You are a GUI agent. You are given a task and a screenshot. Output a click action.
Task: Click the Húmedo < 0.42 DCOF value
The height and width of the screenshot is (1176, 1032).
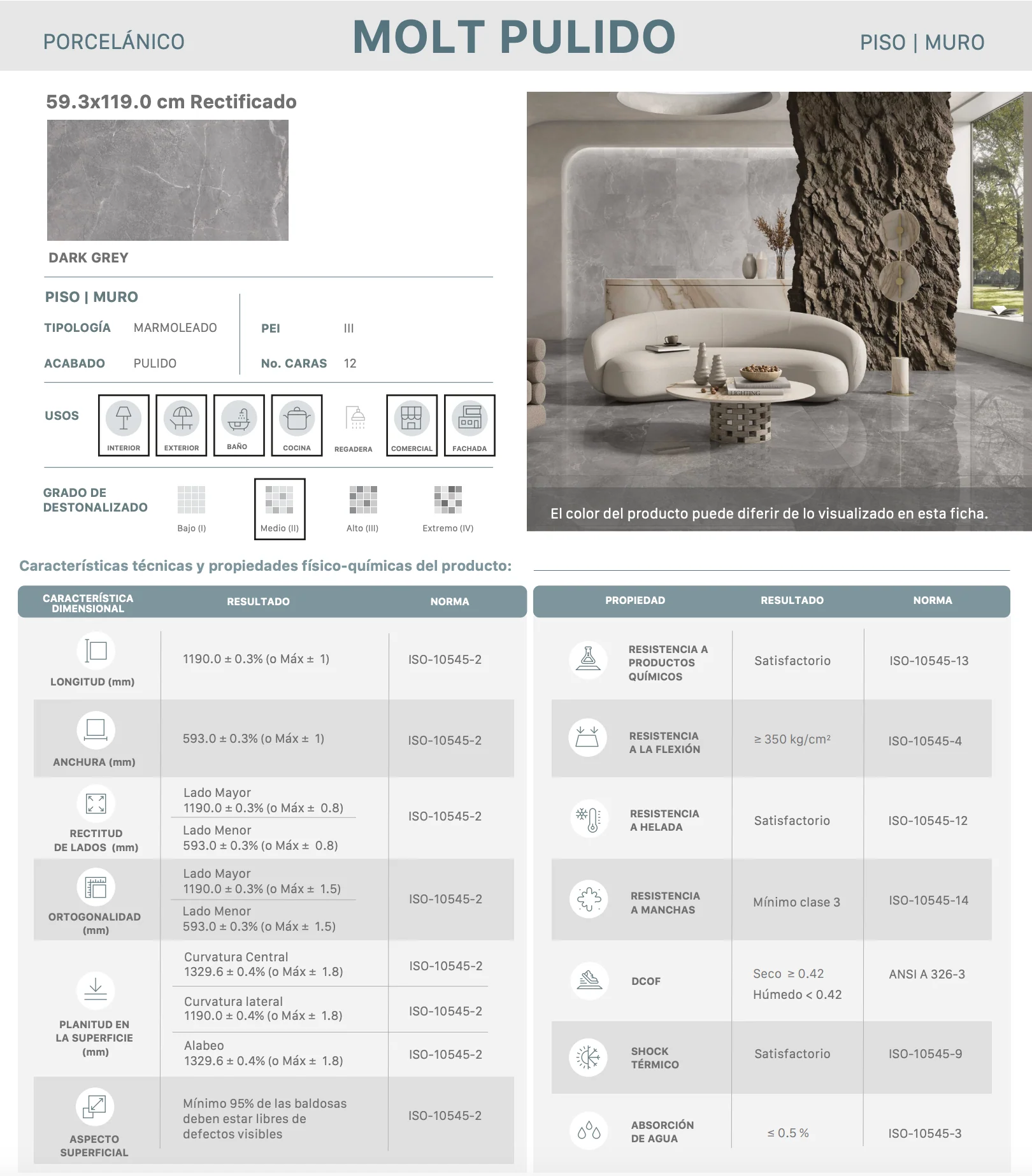point(798,994)
